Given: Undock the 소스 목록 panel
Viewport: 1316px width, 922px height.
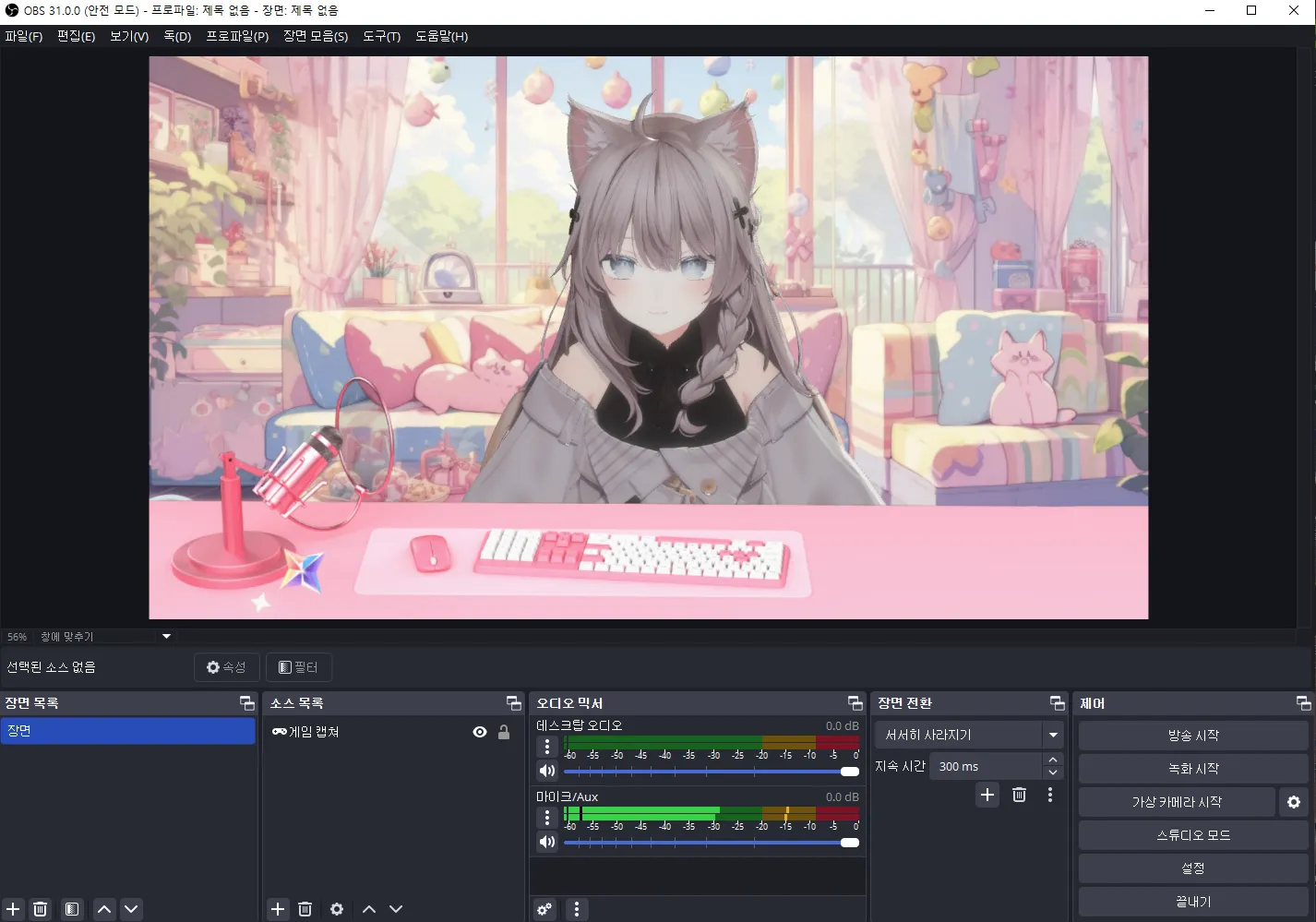Looking at the screenshot, I should pyautogui.click(x=514, y=703).
